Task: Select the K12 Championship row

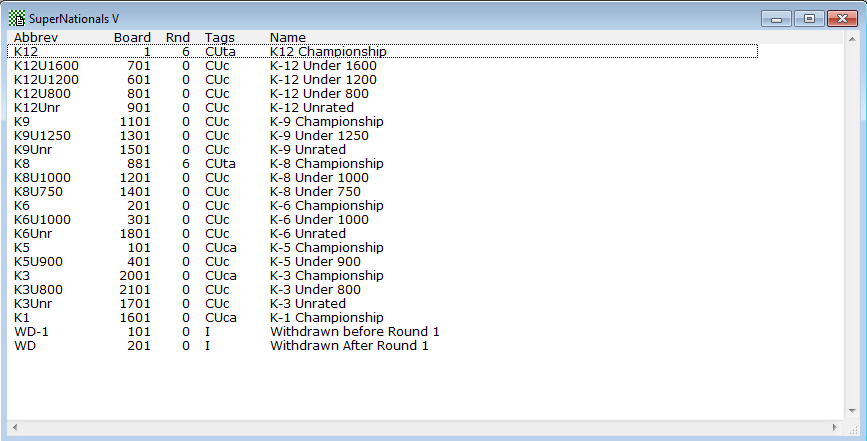Action: coord(327,51)
